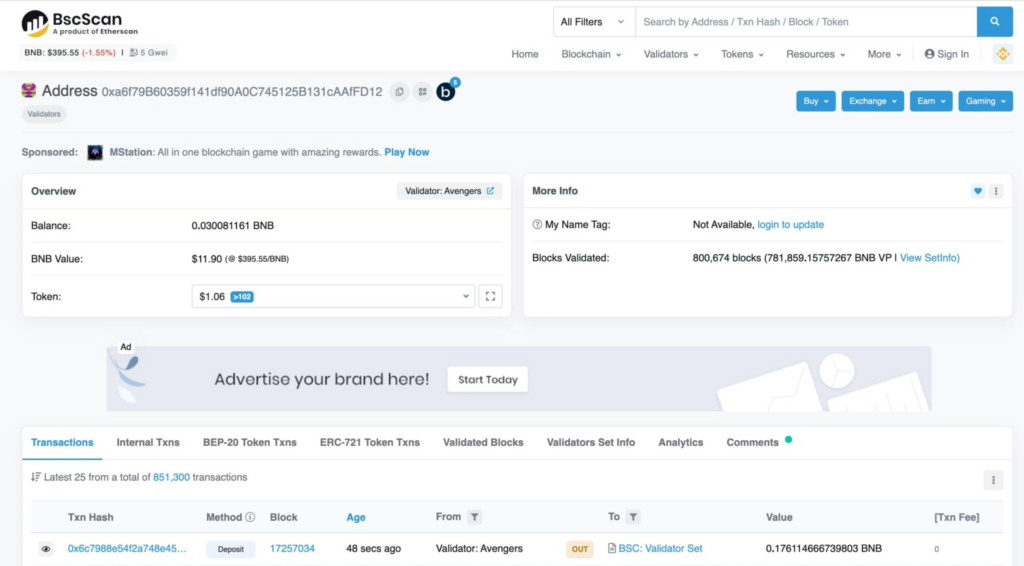Click the To column filter icon
Screen dimensions: 1024x566
[x=634, y=517]
